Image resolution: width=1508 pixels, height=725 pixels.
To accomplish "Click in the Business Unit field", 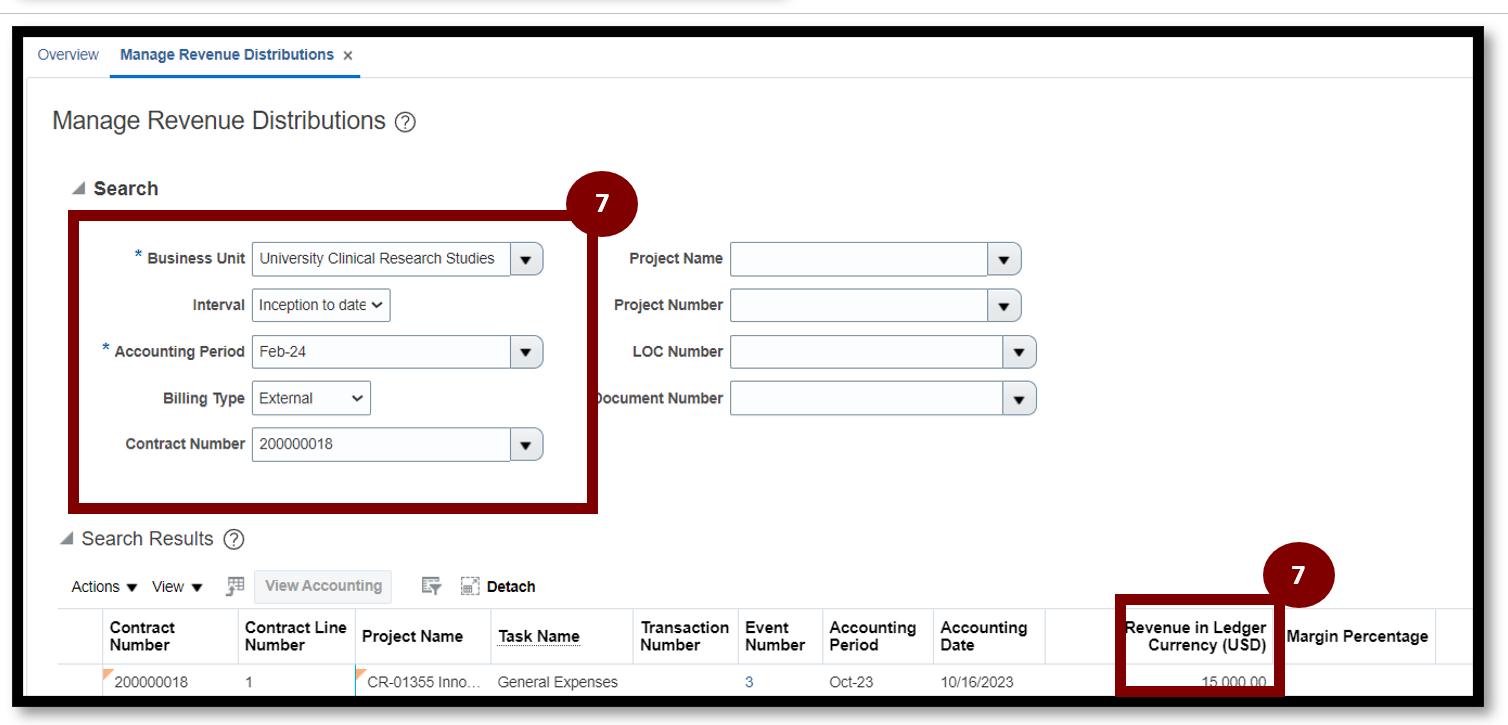I will coord(381,259).
